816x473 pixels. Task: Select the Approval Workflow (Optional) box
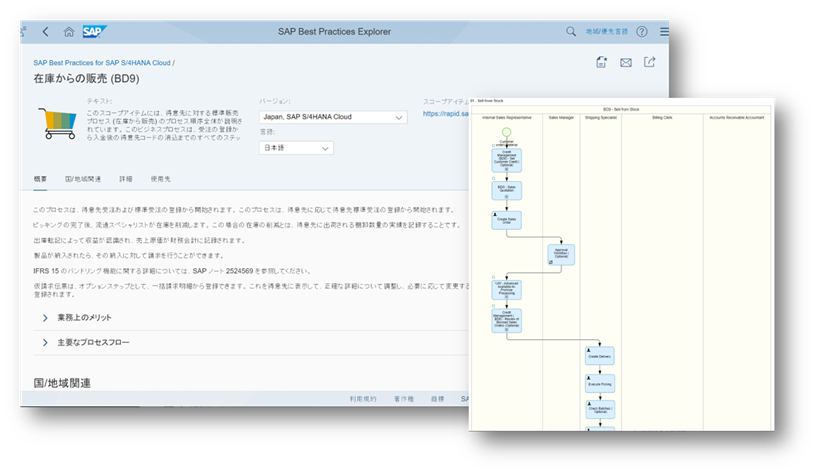561,255
